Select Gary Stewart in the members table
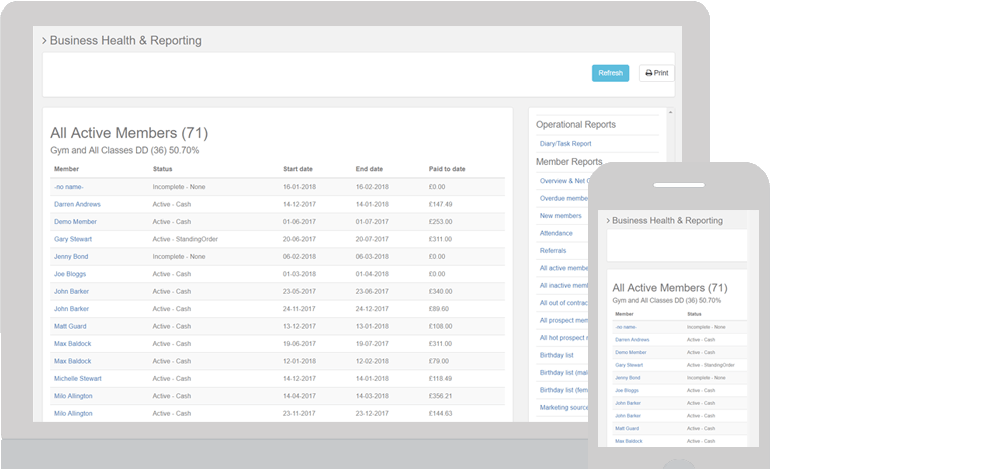Screen dimensions: 992x469 coord(74,239)
